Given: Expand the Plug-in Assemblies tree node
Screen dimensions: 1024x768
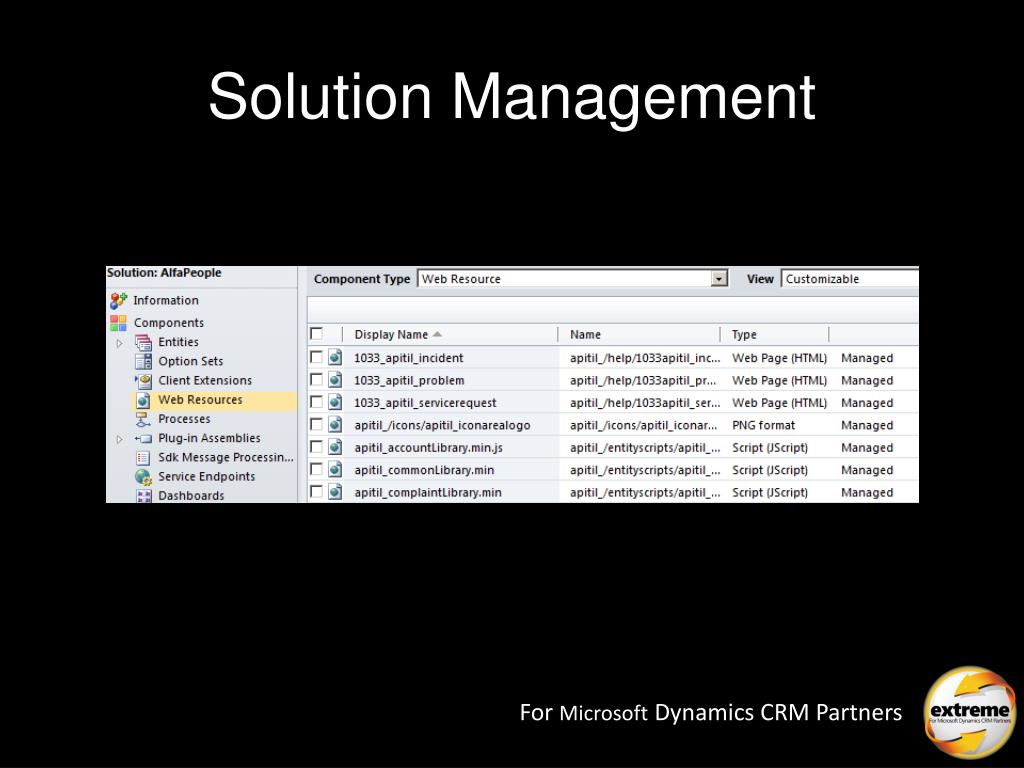Looking at the screenshot, I should click(x=120, y=440).
